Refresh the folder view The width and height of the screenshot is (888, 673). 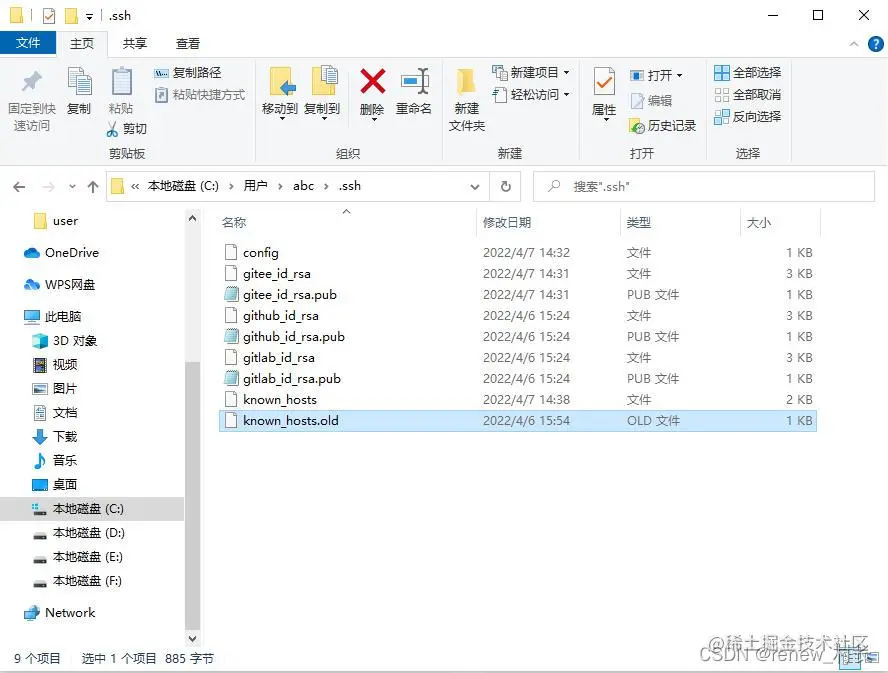(x=505, y=186)
